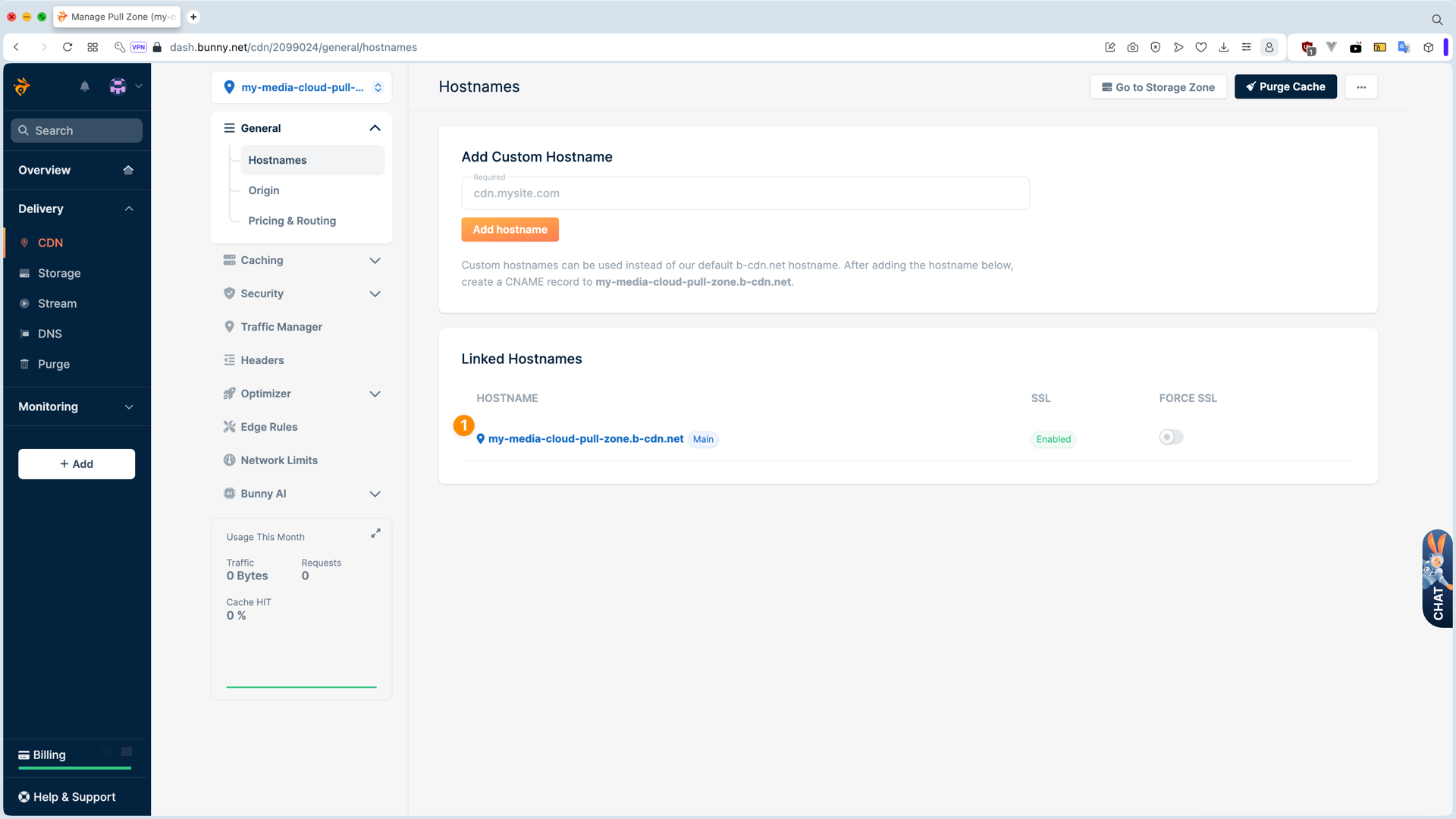The image size is (1456, 819).
Task: Go to Traffic Manager
Action: pyautogui.click(x=281, y=327)
